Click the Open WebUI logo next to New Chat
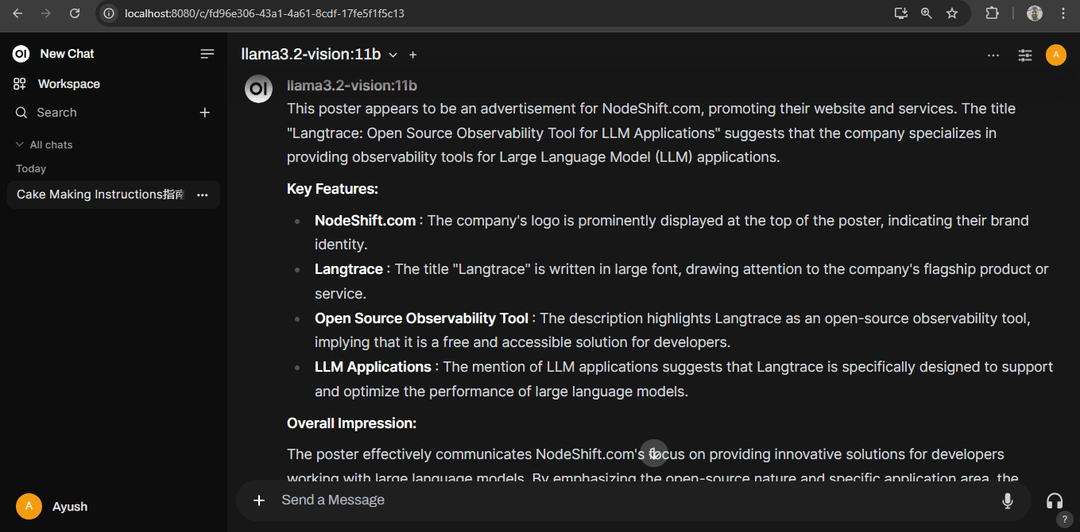Screen dimensions: 1080x532 pyautogui.click(x=21, y=54)
